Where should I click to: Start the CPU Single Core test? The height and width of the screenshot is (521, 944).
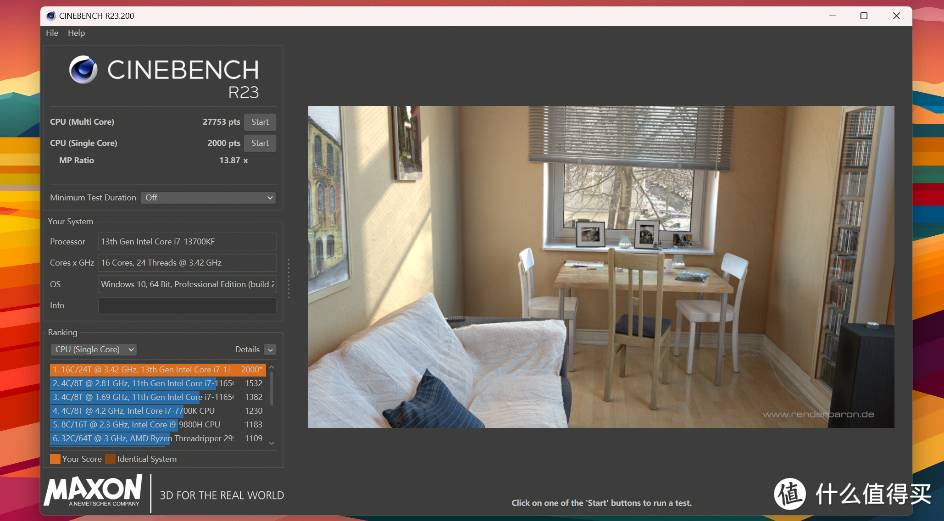click(x=260, y=143)
